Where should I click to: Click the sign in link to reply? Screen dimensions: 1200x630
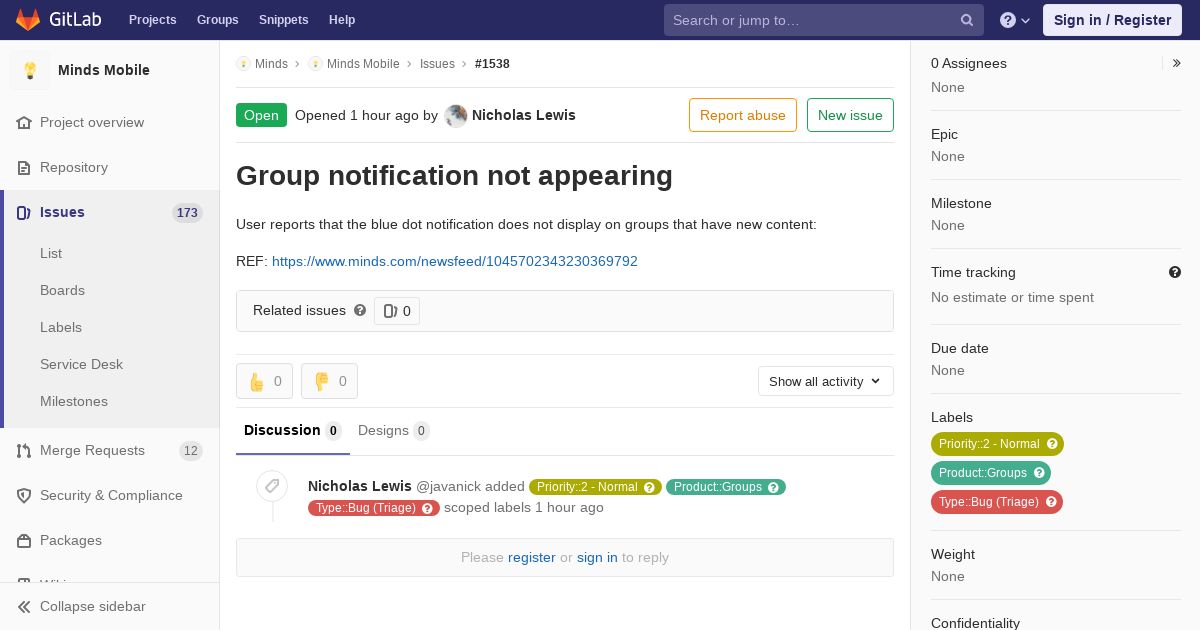pos(597,557)
